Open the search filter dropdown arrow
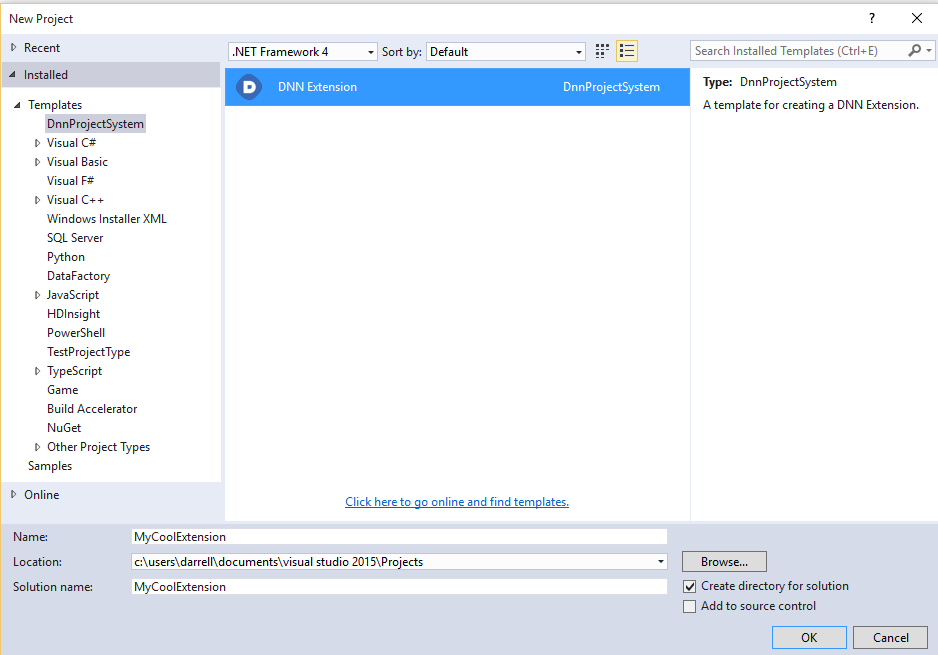The height and width of the screenshot is (655, 938). click(929, 50)
